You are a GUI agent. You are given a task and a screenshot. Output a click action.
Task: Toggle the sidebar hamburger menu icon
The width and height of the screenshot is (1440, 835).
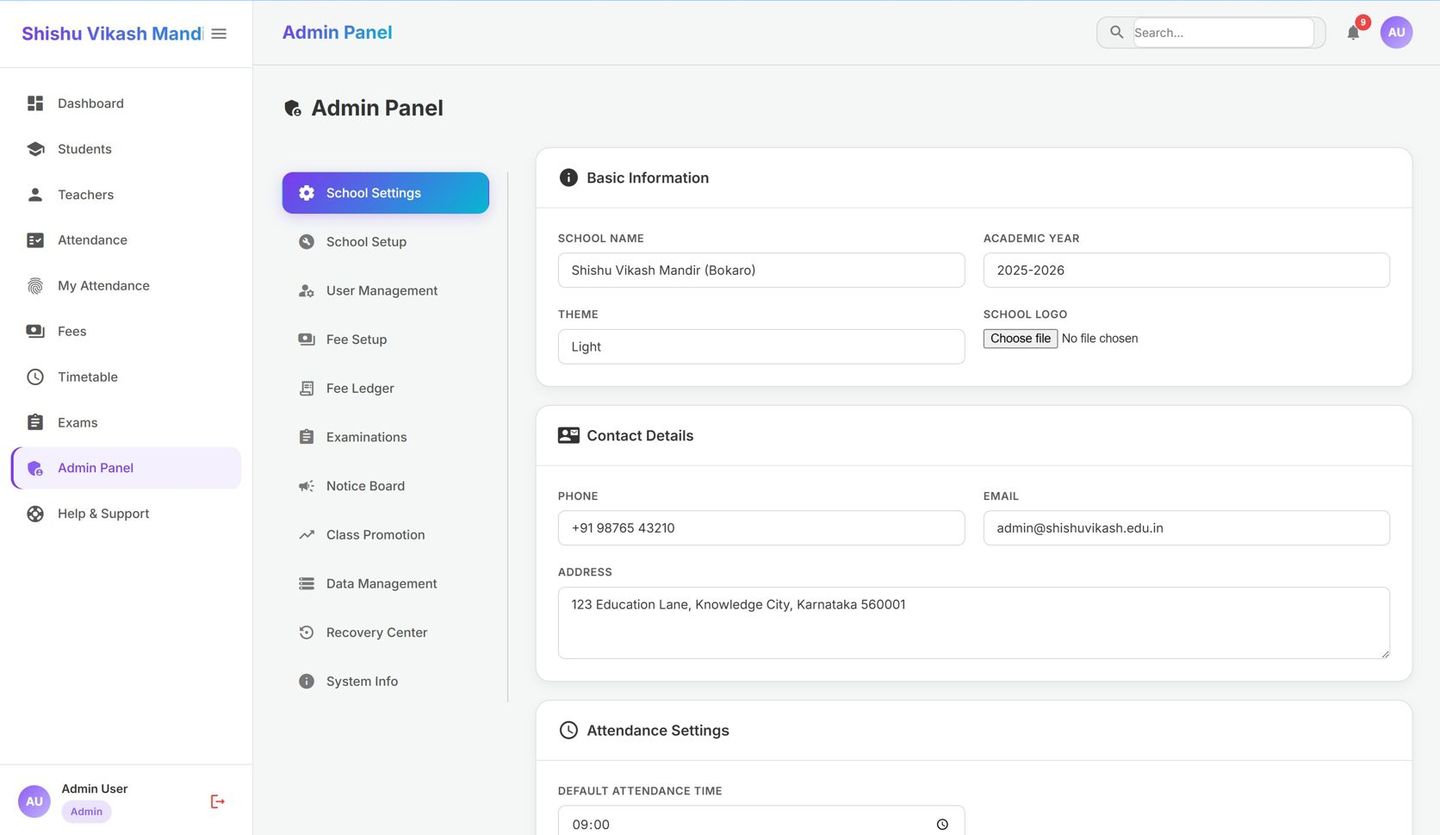(x=219, y=34)
